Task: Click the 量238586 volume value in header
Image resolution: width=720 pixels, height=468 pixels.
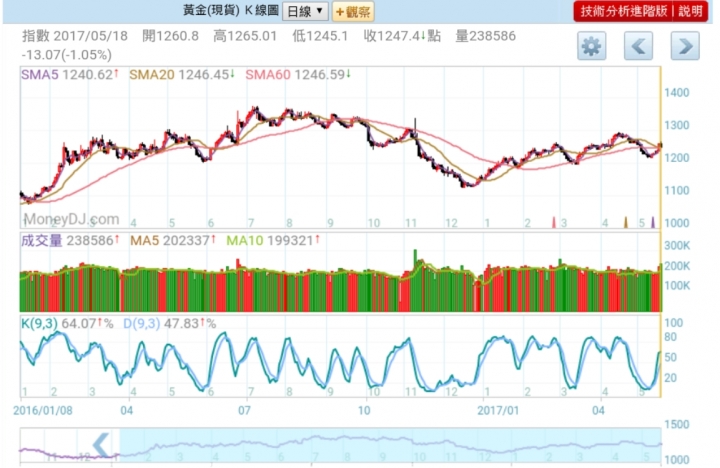Action: coord(485,36)
